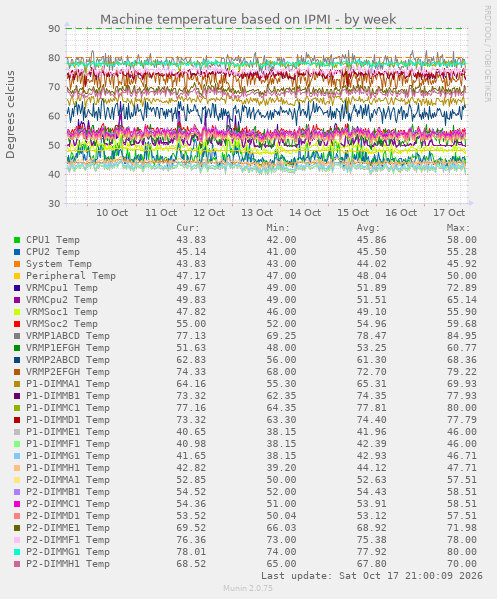Click VRMP2ABCD average value 61.30

372,360
